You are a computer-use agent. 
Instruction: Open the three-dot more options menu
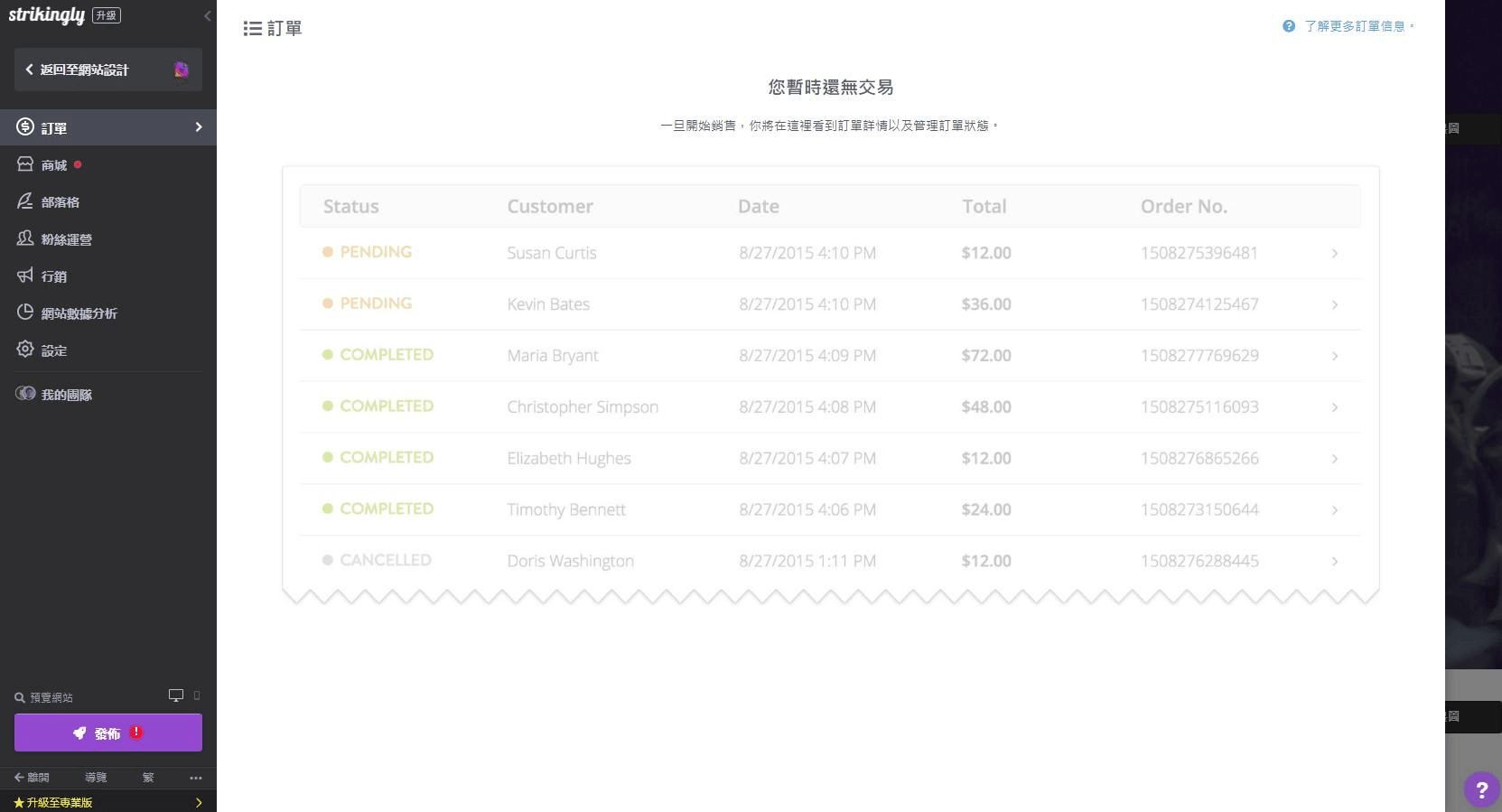point(196,778)
